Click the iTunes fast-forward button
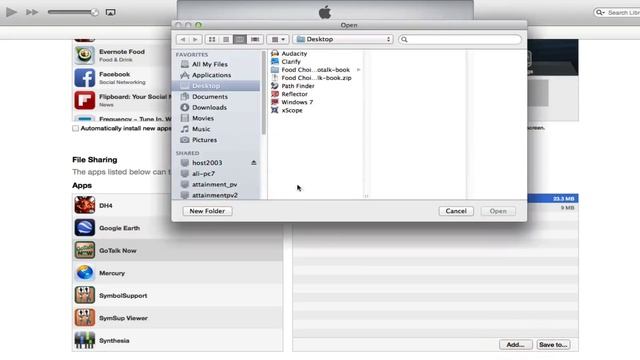This screenshot has height=360, width=640. (x=32, y=12)
